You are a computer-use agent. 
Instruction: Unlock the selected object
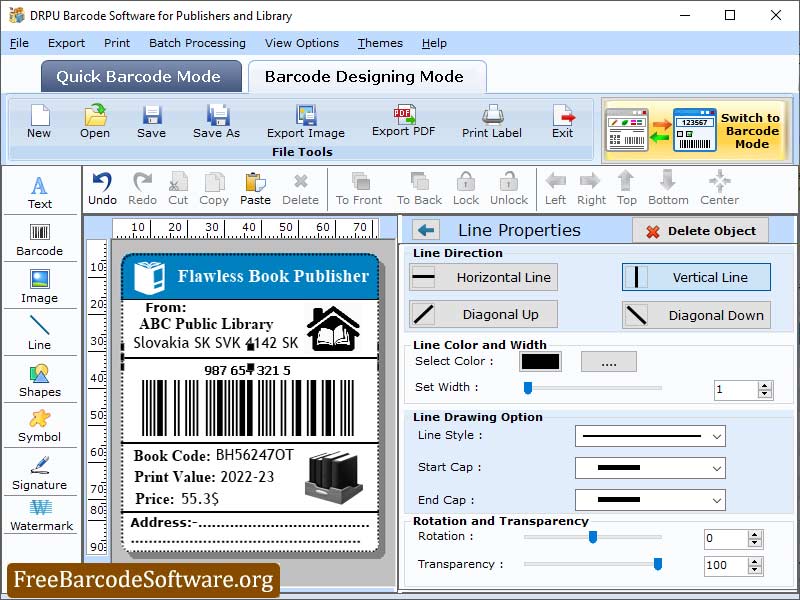pos(509,189)
